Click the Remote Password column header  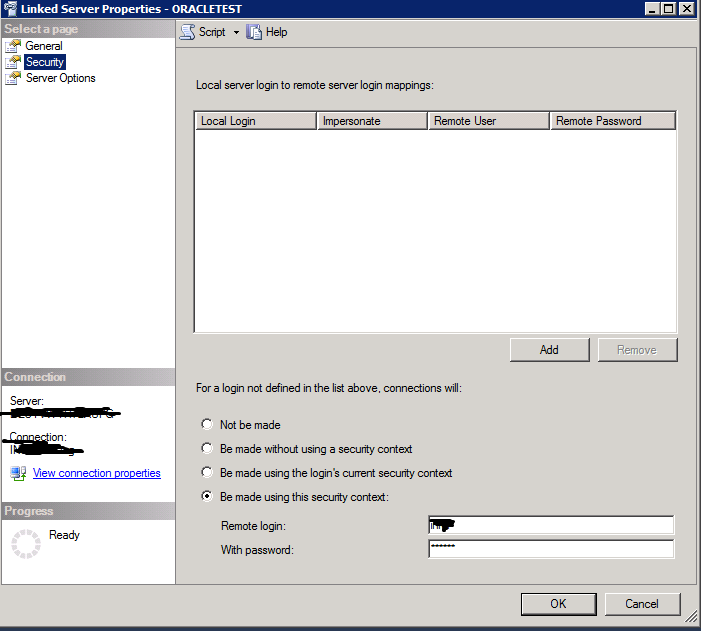click(x=613, y=121)
